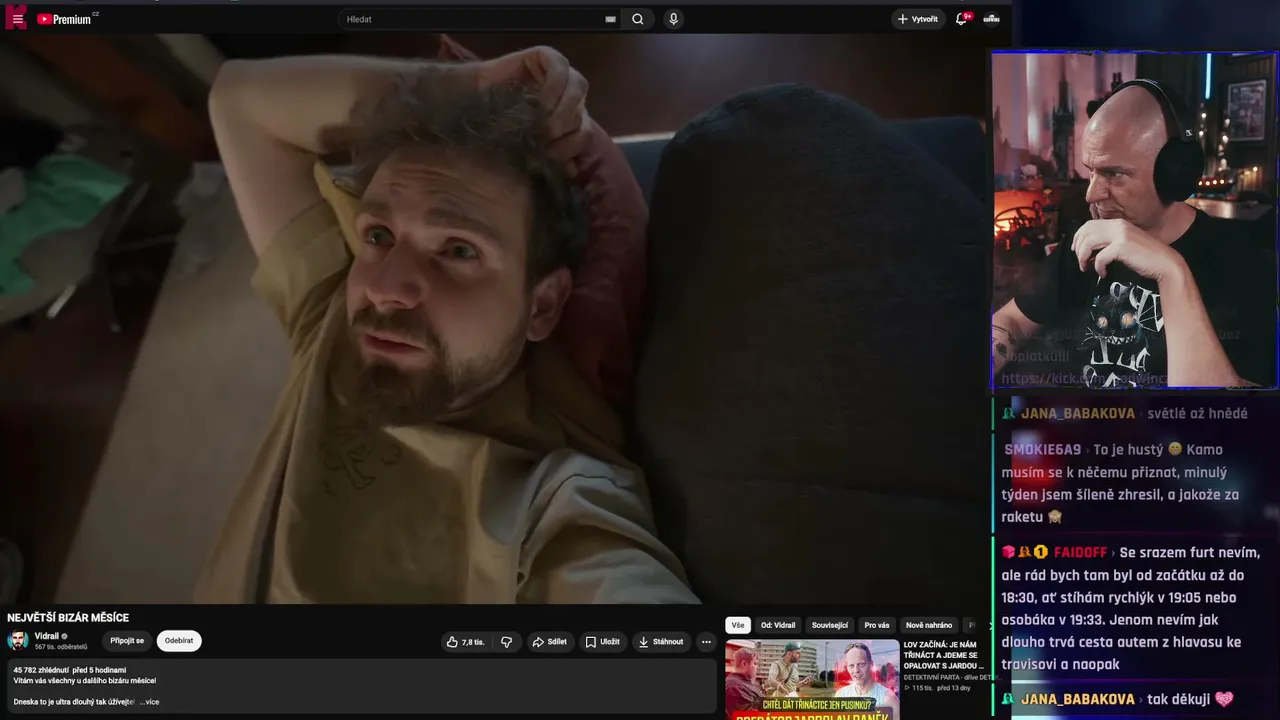Select the Od: Vidrail filter chip
The image size is (1280, 720).
tap(778, 625)
